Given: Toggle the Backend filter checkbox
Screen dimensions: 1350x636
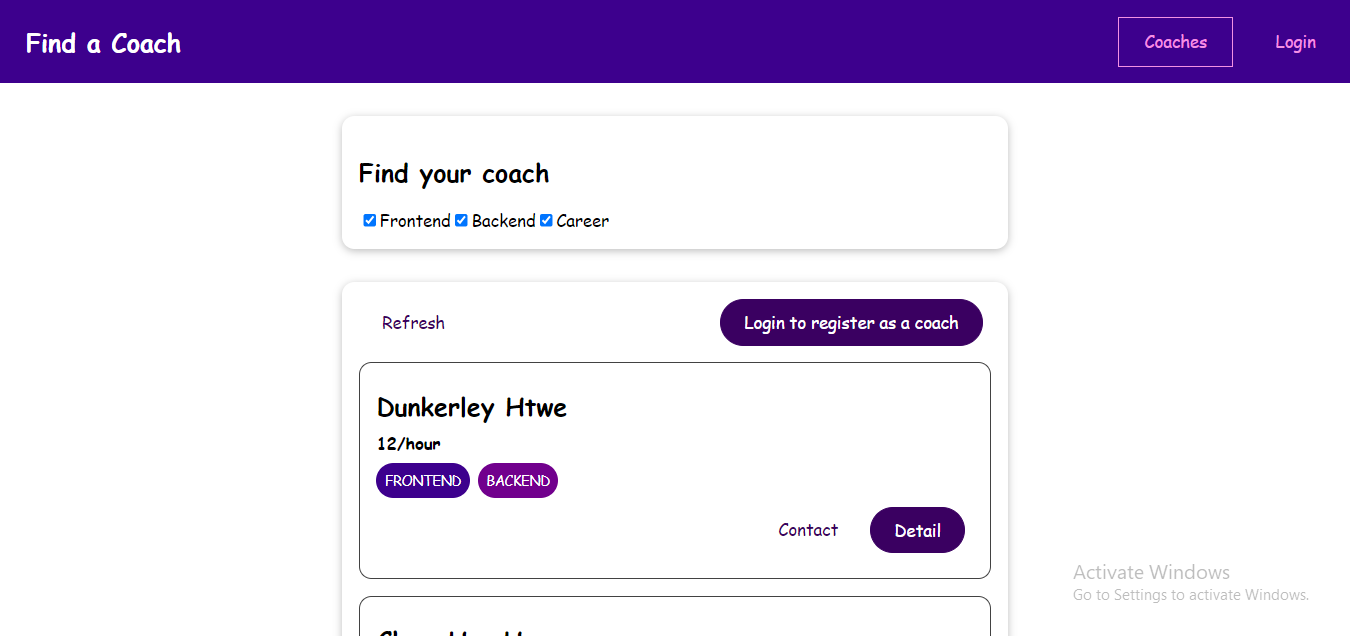Looking at the screenshot, I should (x=461, y=220).
